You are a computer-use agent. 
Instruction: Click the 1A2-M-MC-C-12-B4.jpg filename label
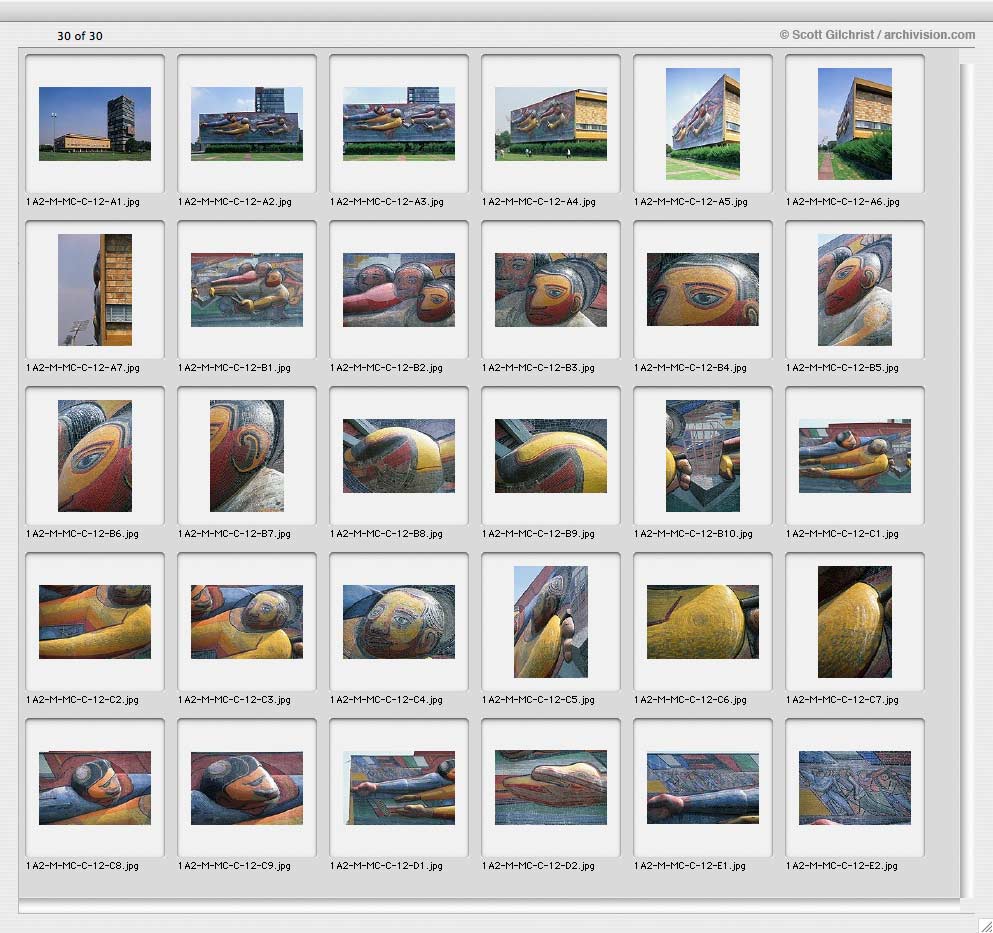click(690, 368)
